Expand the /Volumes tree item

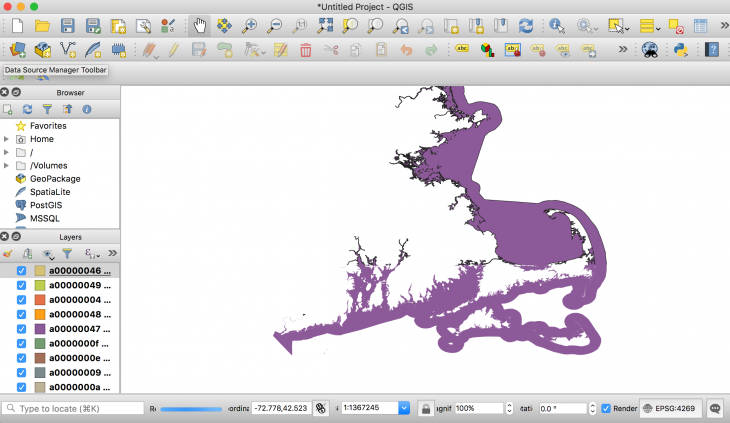click(8, 165)
